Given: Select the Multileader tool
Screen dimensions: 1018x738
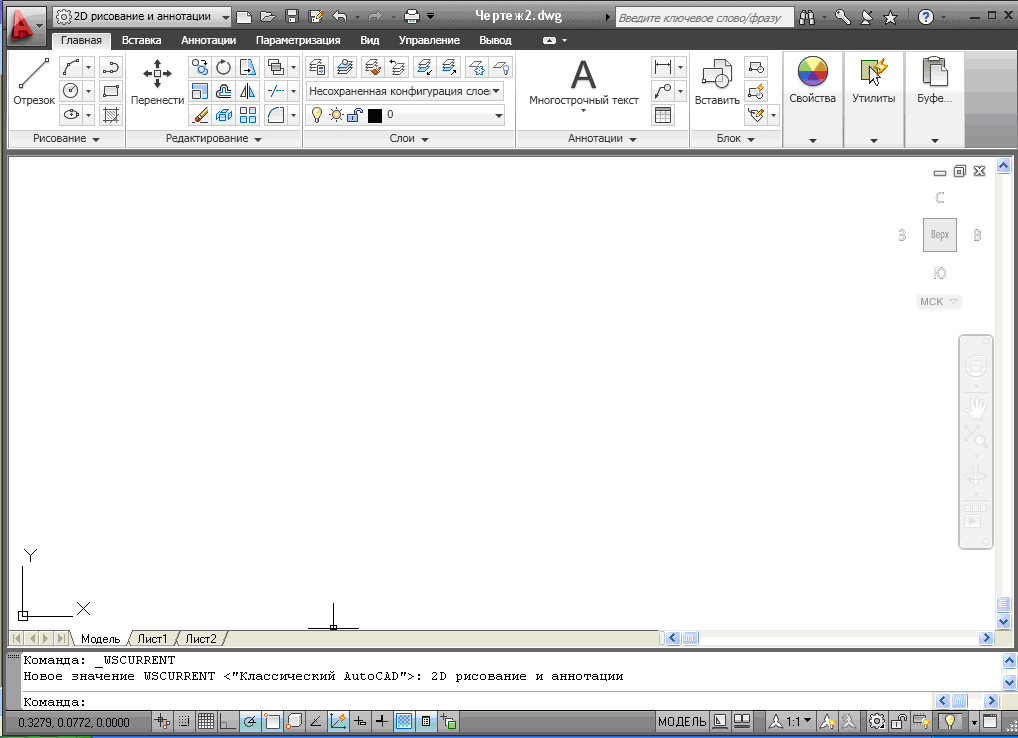Looking at the screenshot, I should (663, 91).
